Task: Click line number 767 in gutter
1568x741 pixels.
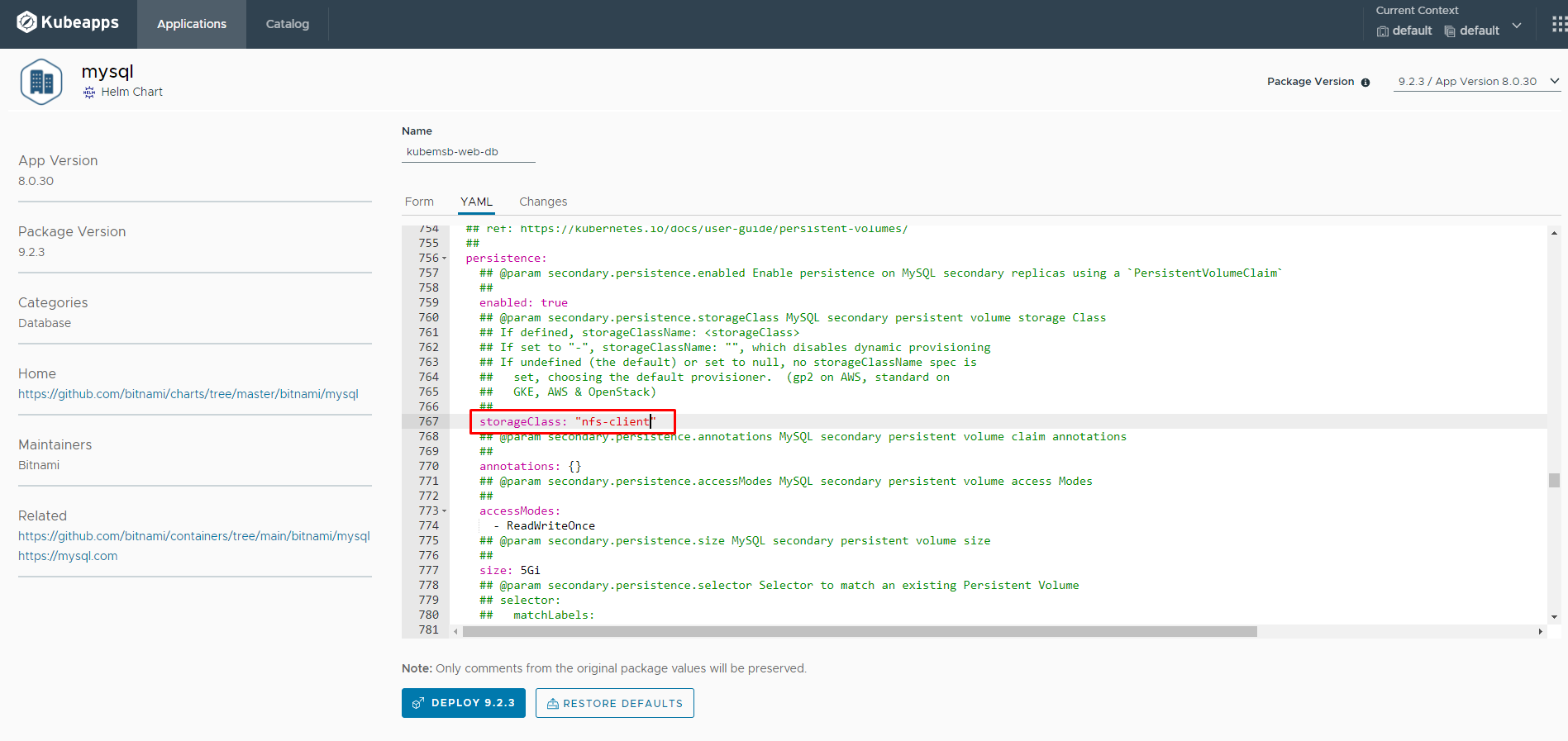Action: click(428, 421)
